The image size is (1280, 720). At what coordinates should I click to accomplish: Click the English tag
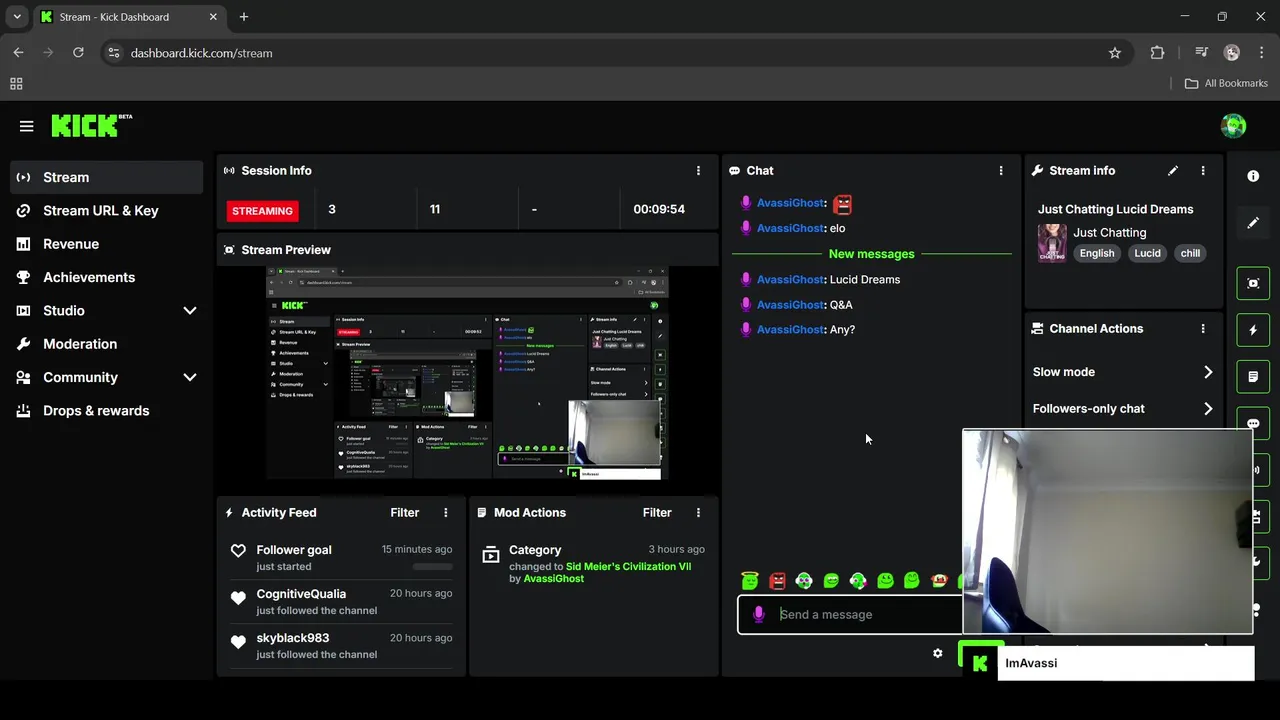pos(1096,253)
